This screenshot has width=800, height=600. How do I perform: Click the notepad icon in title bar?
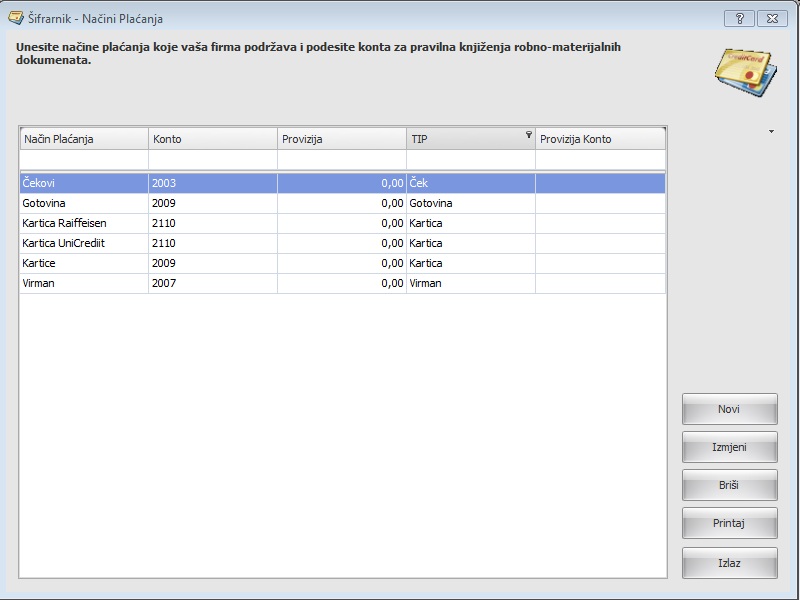15,18
